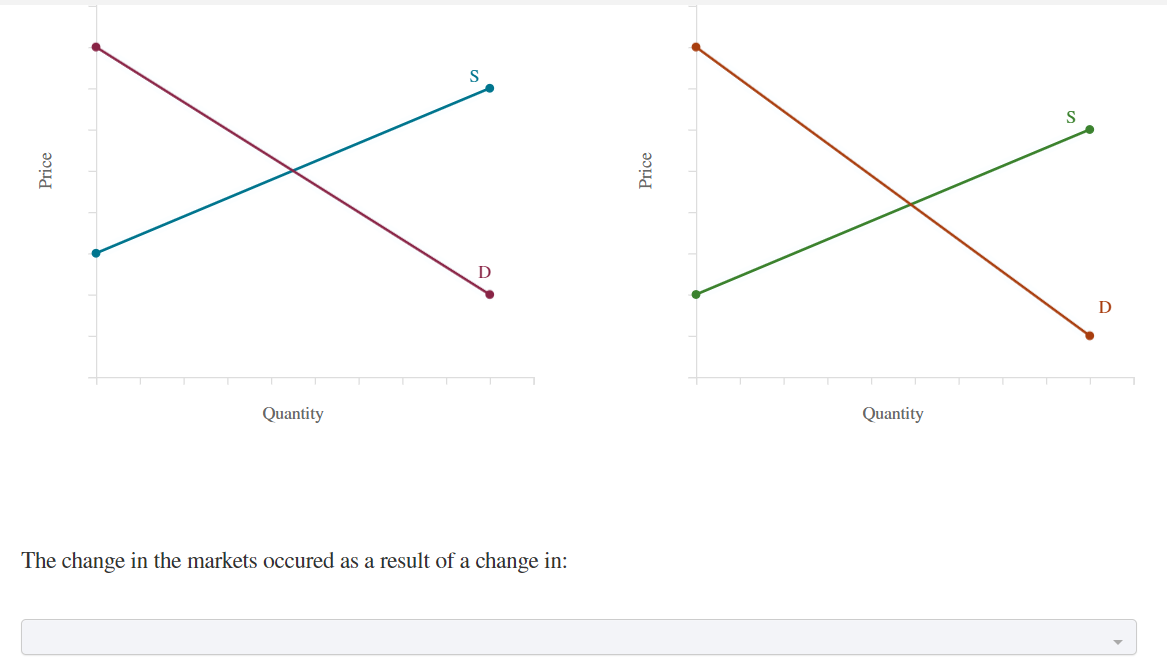The width and height of the screenshot is (1167, 671).
Task: Click the Quantity axis label on the right chart
Action: 893,413
